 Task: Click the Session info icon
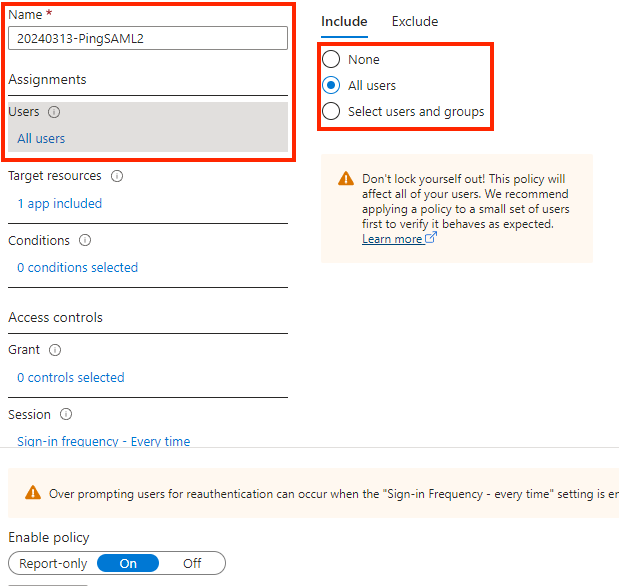[66, 415]
